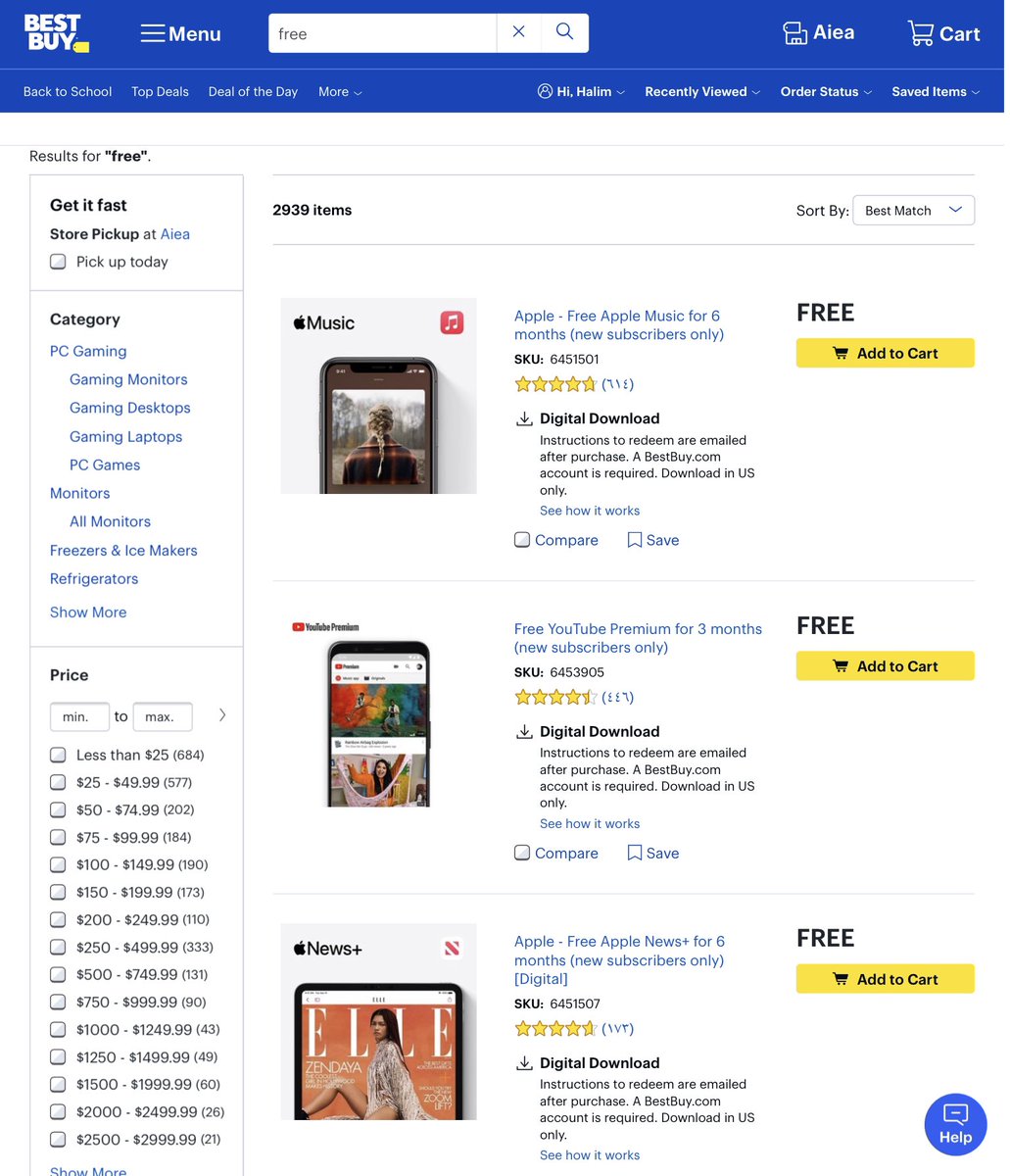Select Refrigerators category
Screen dimensions: 1010x1176
(x=94, y=579)
